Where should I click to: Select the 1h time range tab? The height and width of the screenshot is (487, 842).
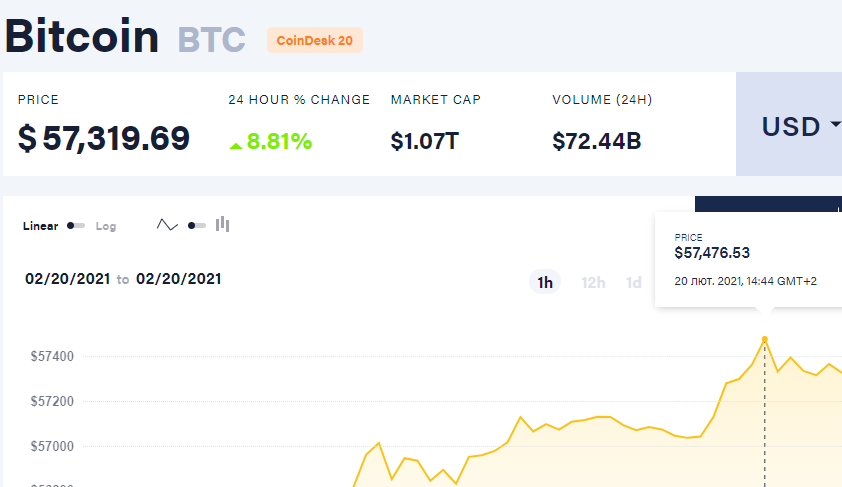[545, 283]
